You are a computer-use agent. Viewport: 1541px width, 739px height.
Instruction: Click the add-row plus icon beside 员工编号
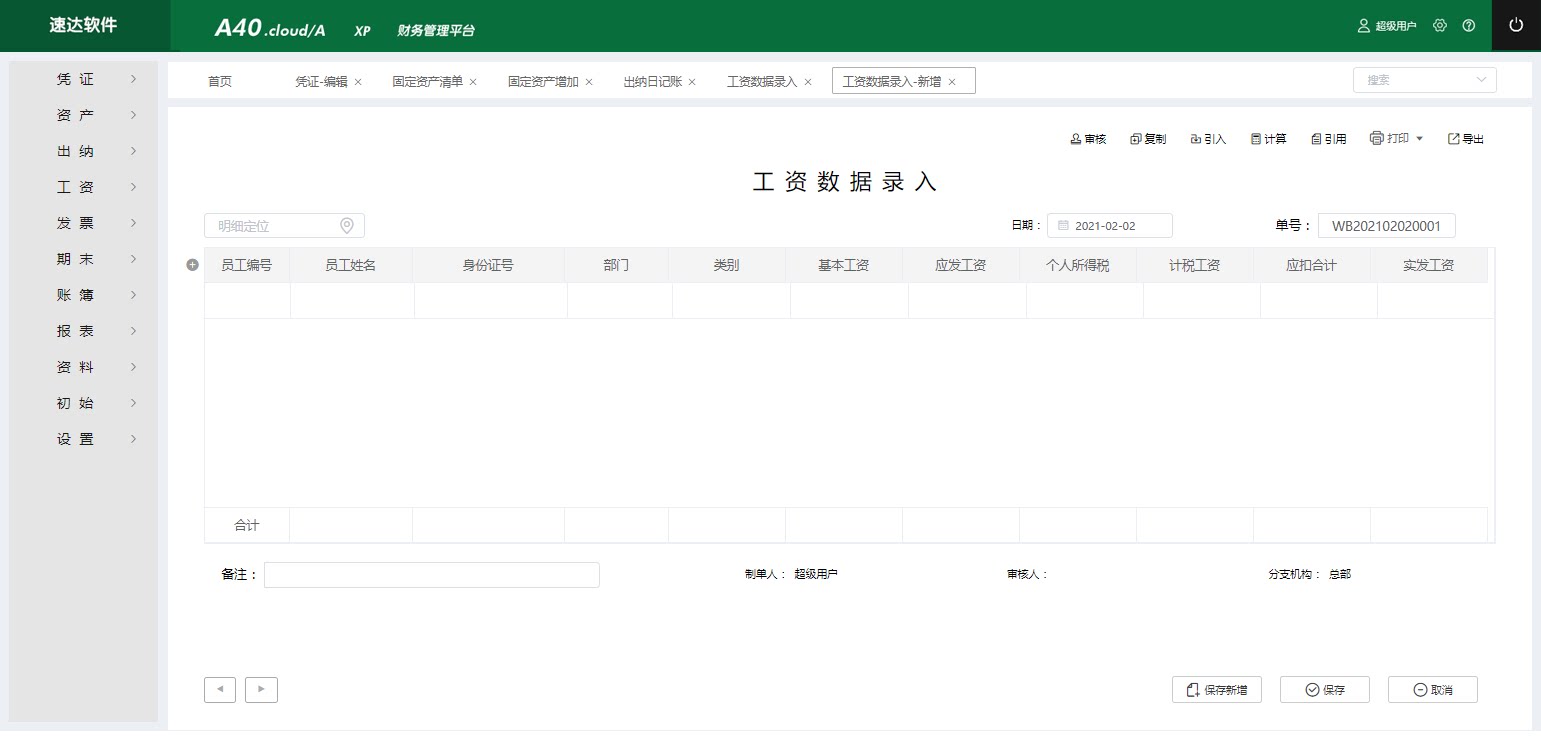(193, 265)
